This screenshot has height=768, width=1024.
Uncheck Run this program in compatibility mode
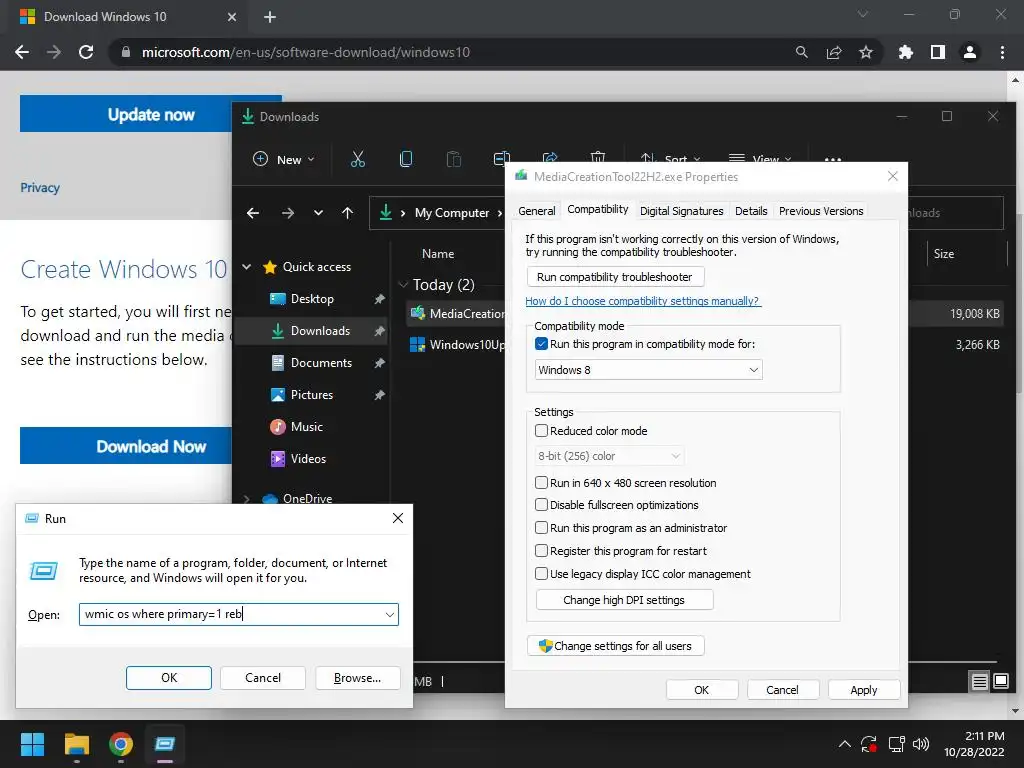click(541, 344)
